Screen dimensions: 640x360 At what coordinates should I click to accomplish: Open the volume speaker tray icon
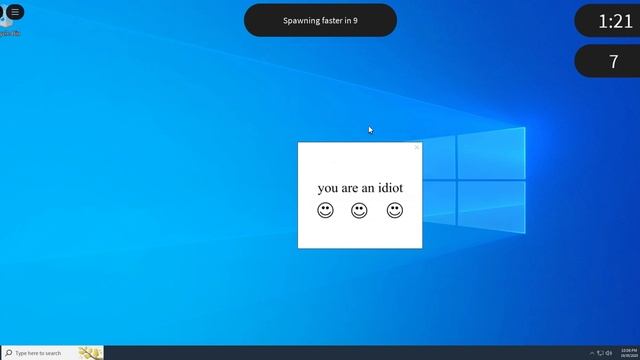coord(609,353)
